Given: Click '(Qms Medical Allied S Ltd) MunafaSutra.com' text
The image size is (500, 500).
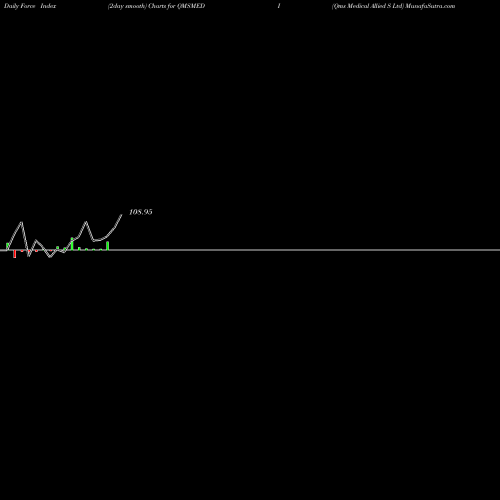Looking at the screenshot, I should tap(393, 6).
